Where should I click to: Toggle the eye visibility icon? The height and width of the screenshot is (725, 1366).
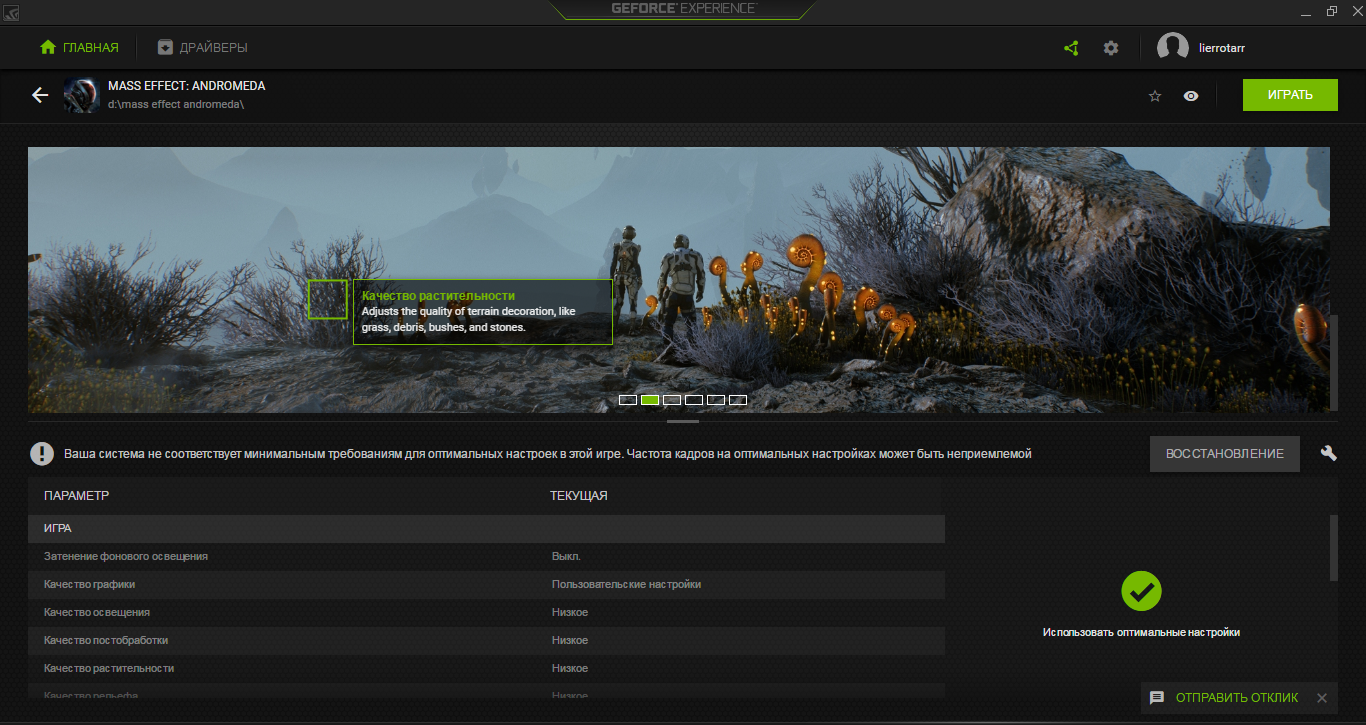(x=1191, y=96)
